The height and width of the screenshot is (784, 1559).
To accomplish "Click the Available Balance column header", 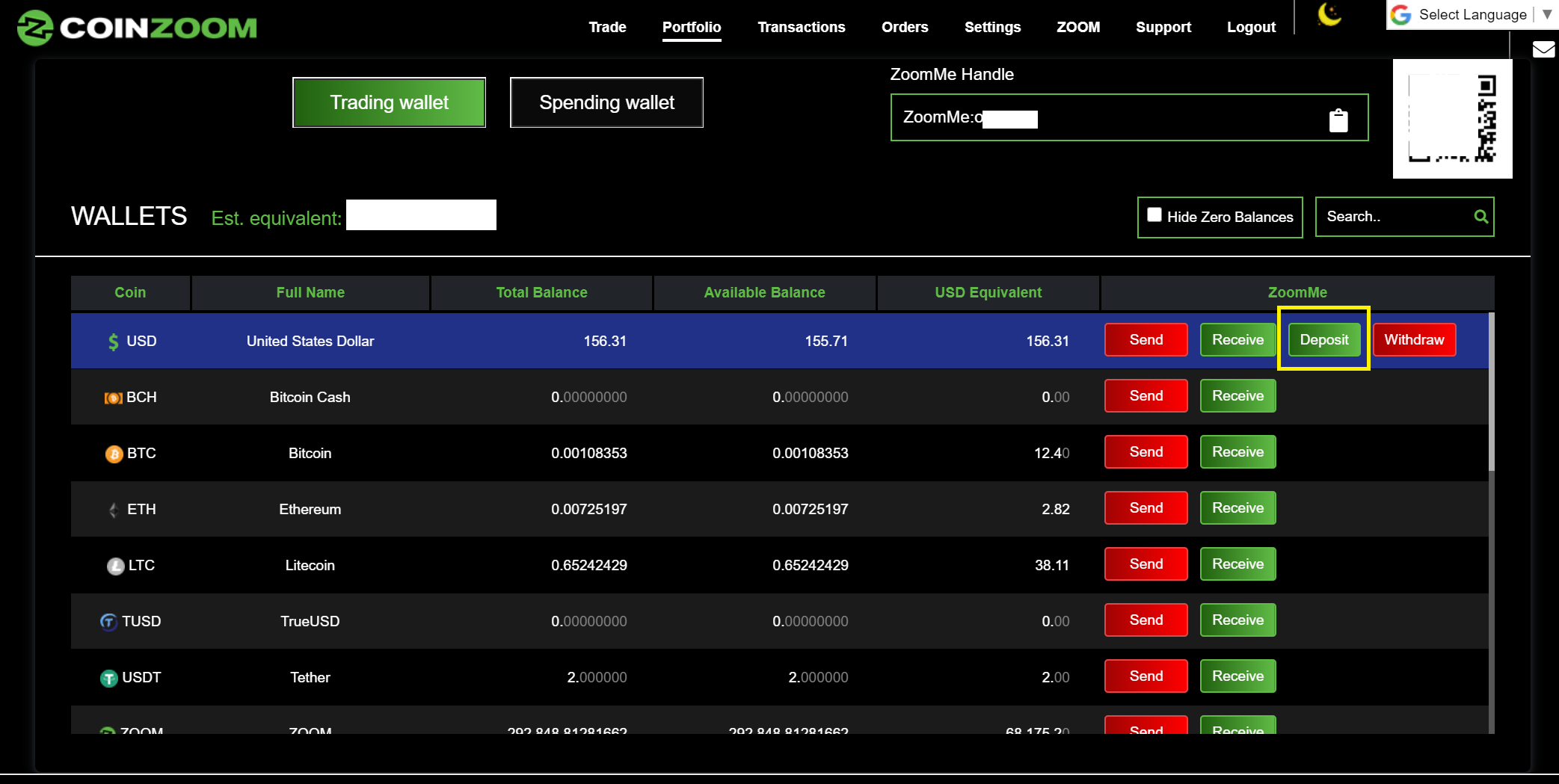I will tap(764, 293).
